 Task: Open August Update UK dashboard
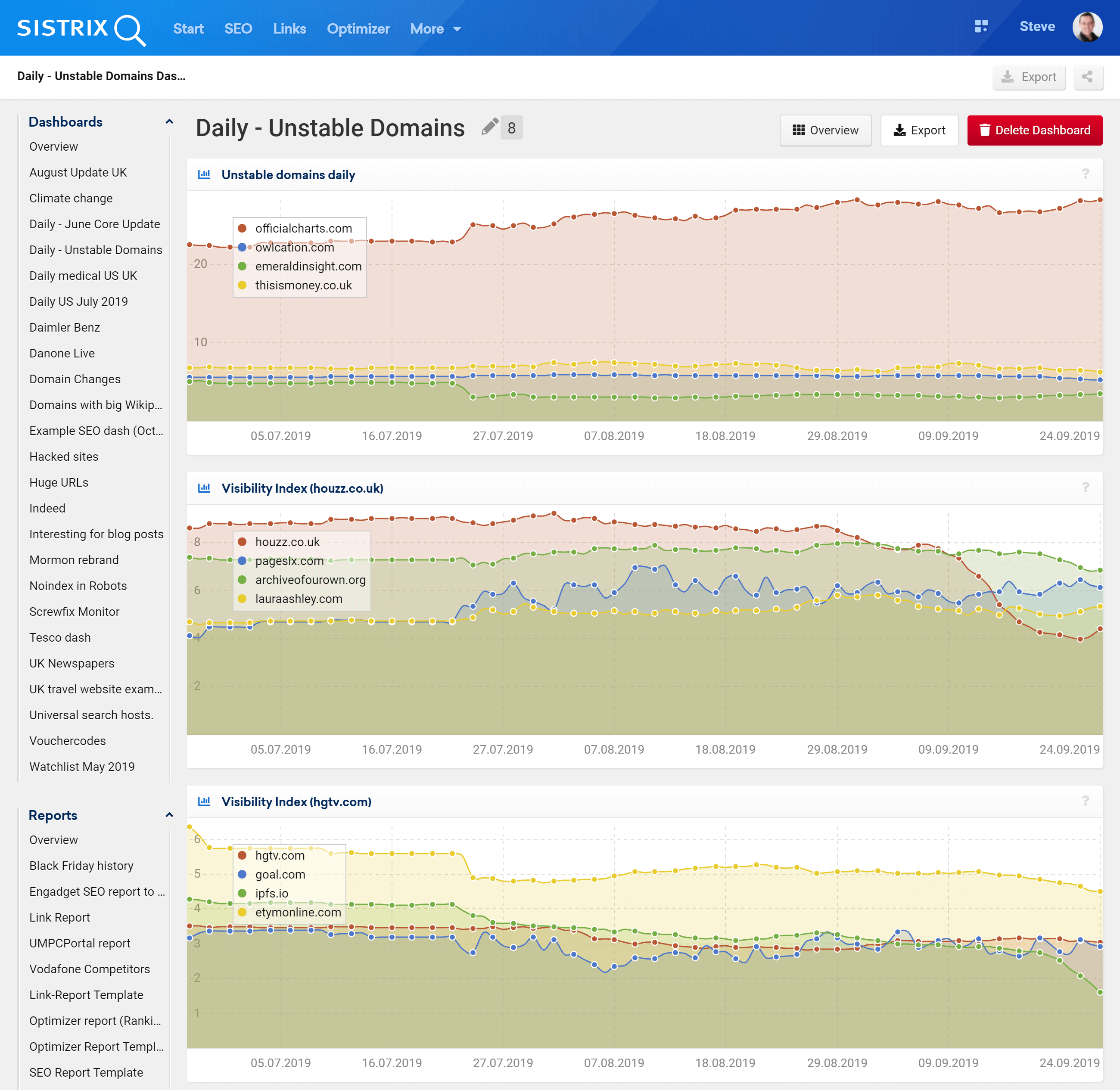point(78,172)
